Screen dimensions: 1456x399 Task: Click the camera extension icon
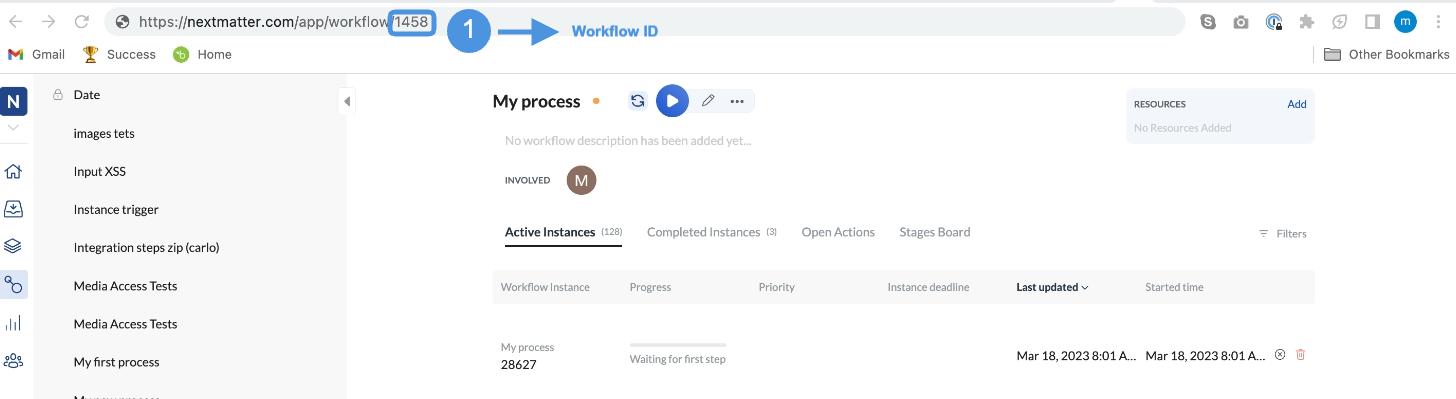tap(1241, 21)
